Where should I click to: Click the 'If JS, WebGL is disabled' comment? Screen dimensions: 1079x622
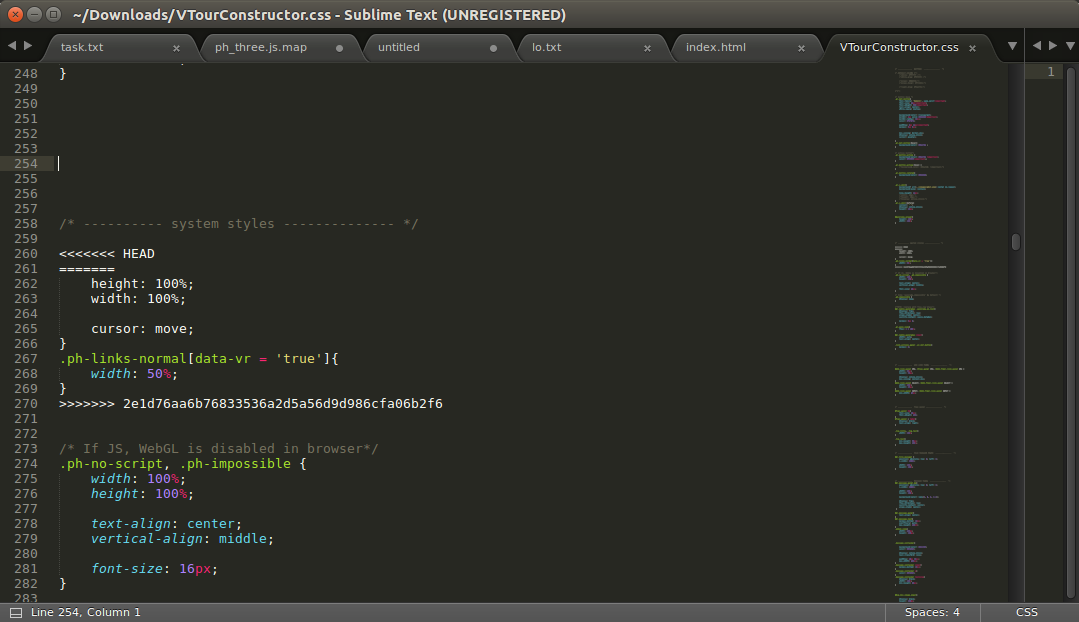click(x=218, y=449)
